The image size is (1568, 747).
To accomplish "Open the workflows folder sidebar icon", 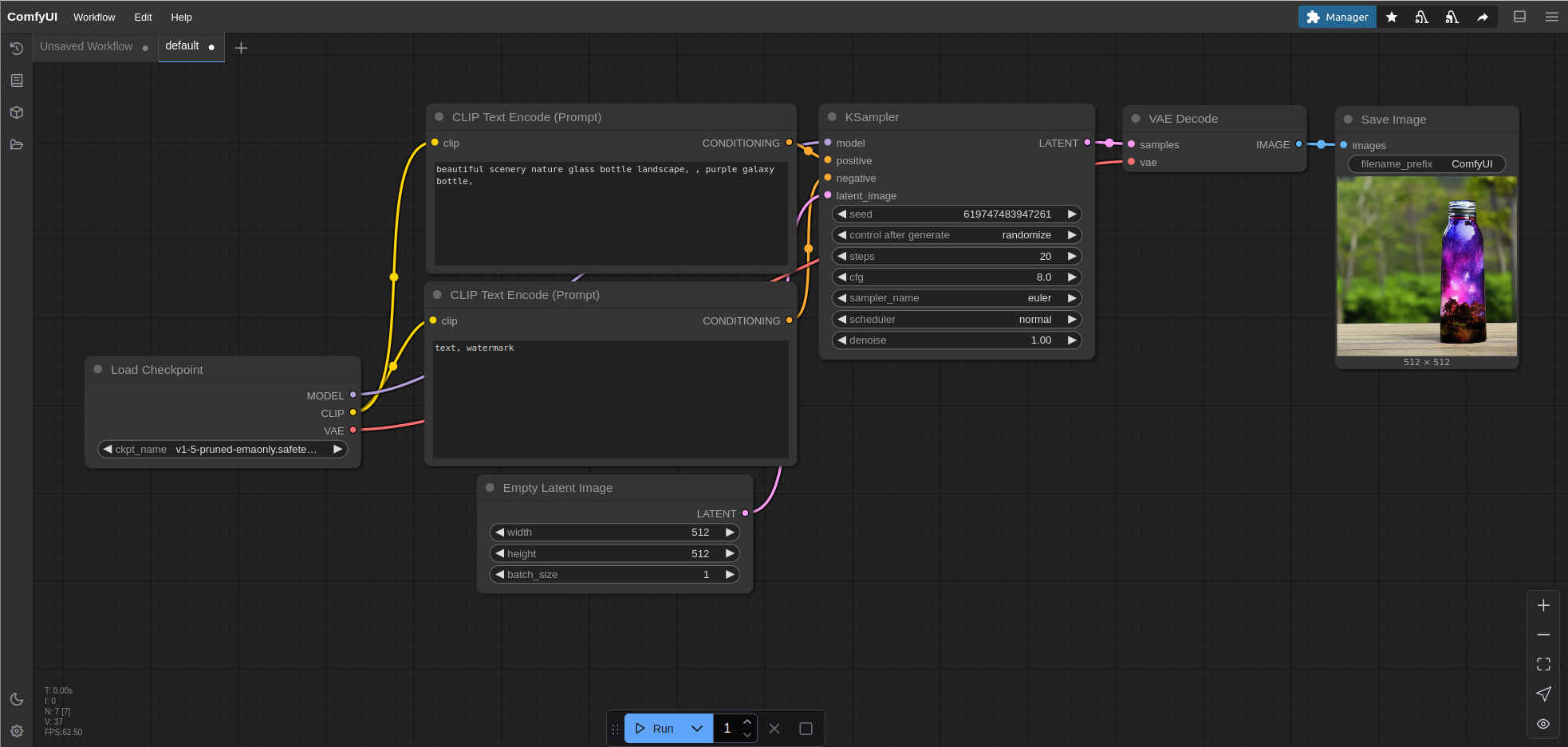I will [x=17, y=144].
